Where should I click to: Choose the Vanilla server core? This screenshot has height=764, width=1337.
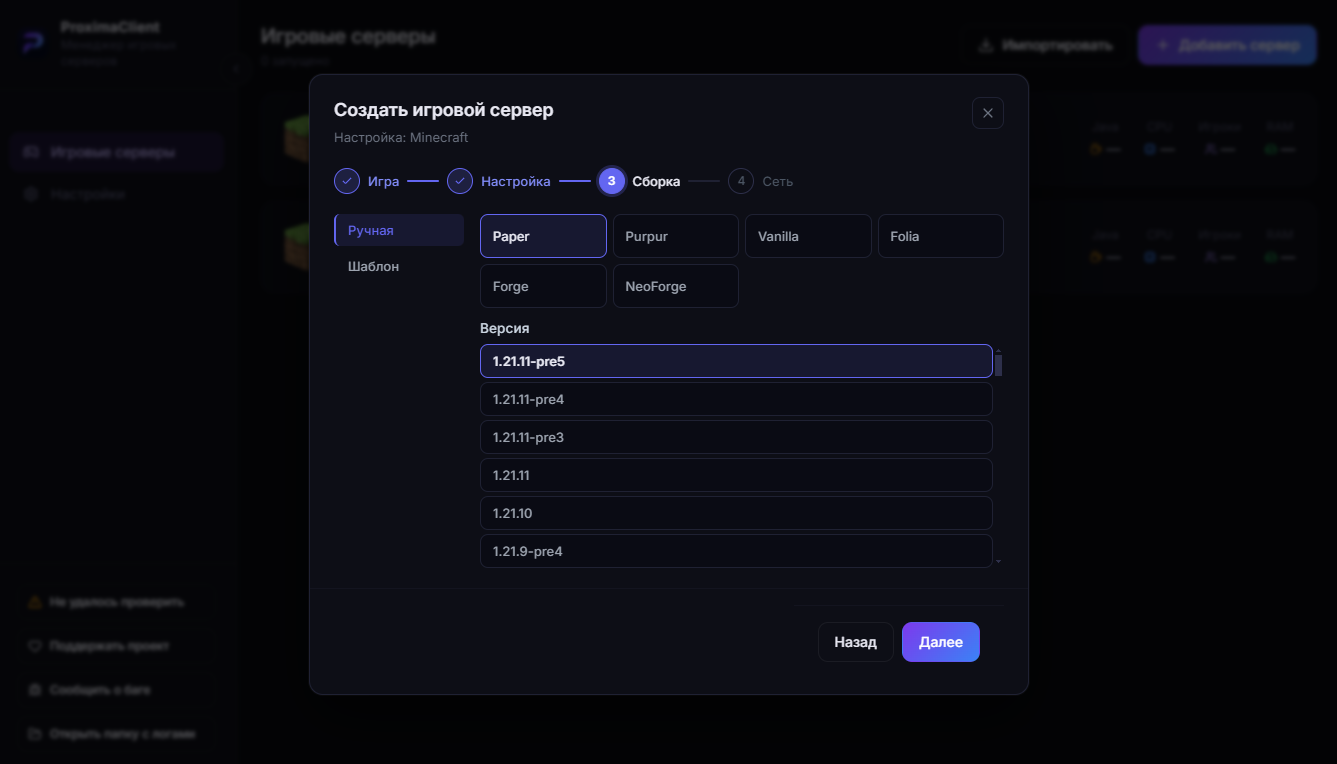808,236
